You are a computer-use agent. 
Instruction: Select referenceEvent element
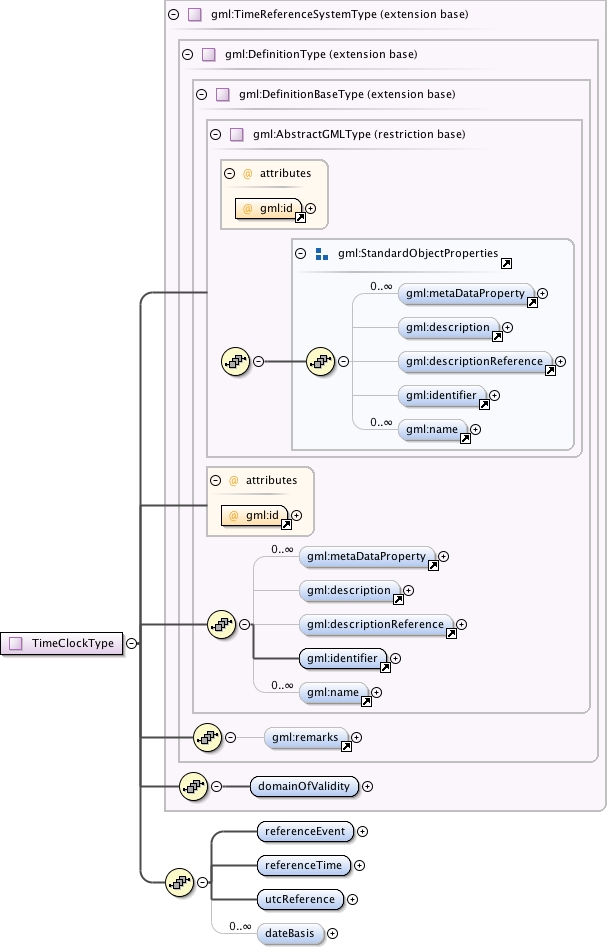coord(305,832)
